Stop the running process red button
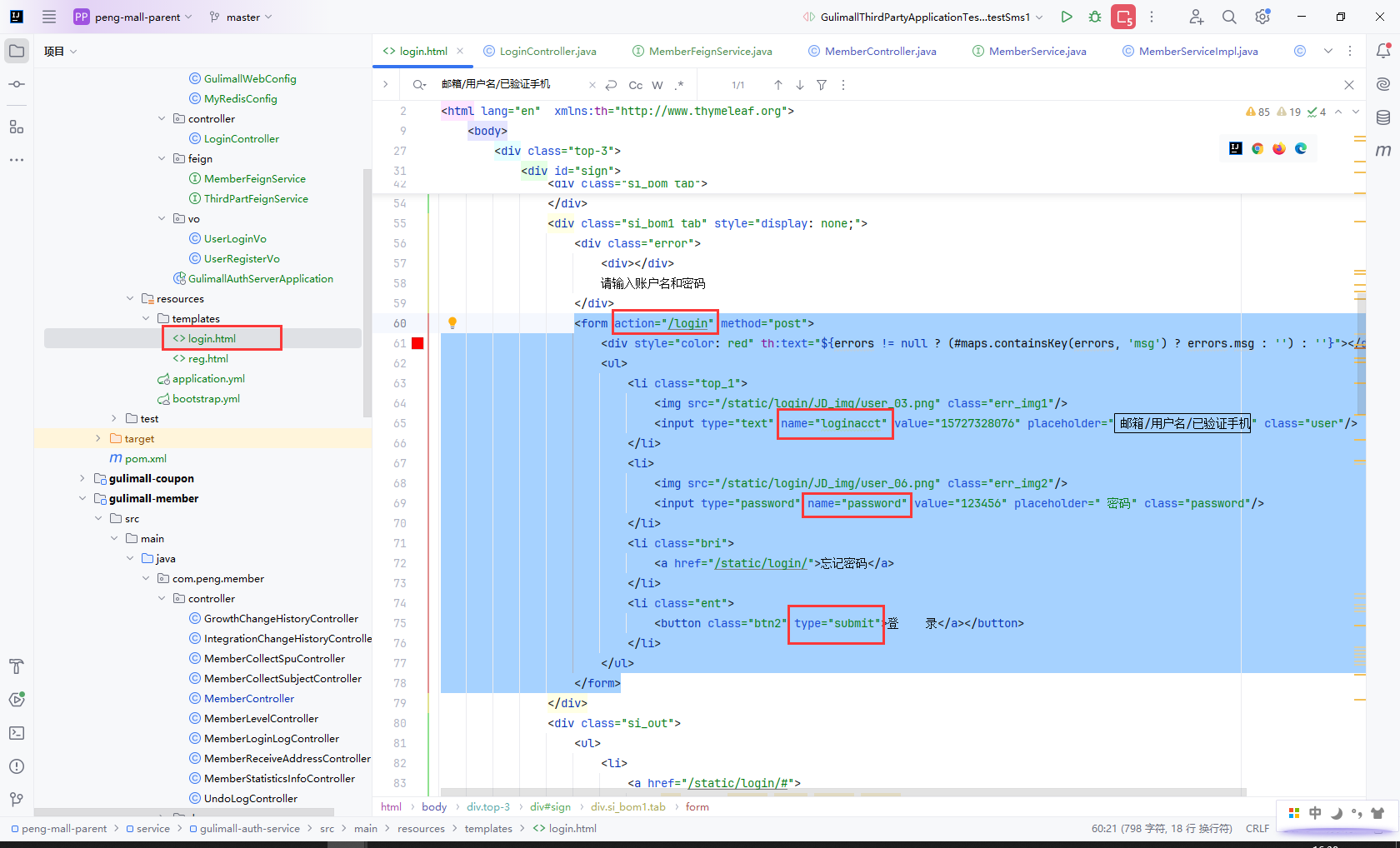The height and width of the screenshot is (848, 1400). pyautogui.click(x=1123, y=17)
